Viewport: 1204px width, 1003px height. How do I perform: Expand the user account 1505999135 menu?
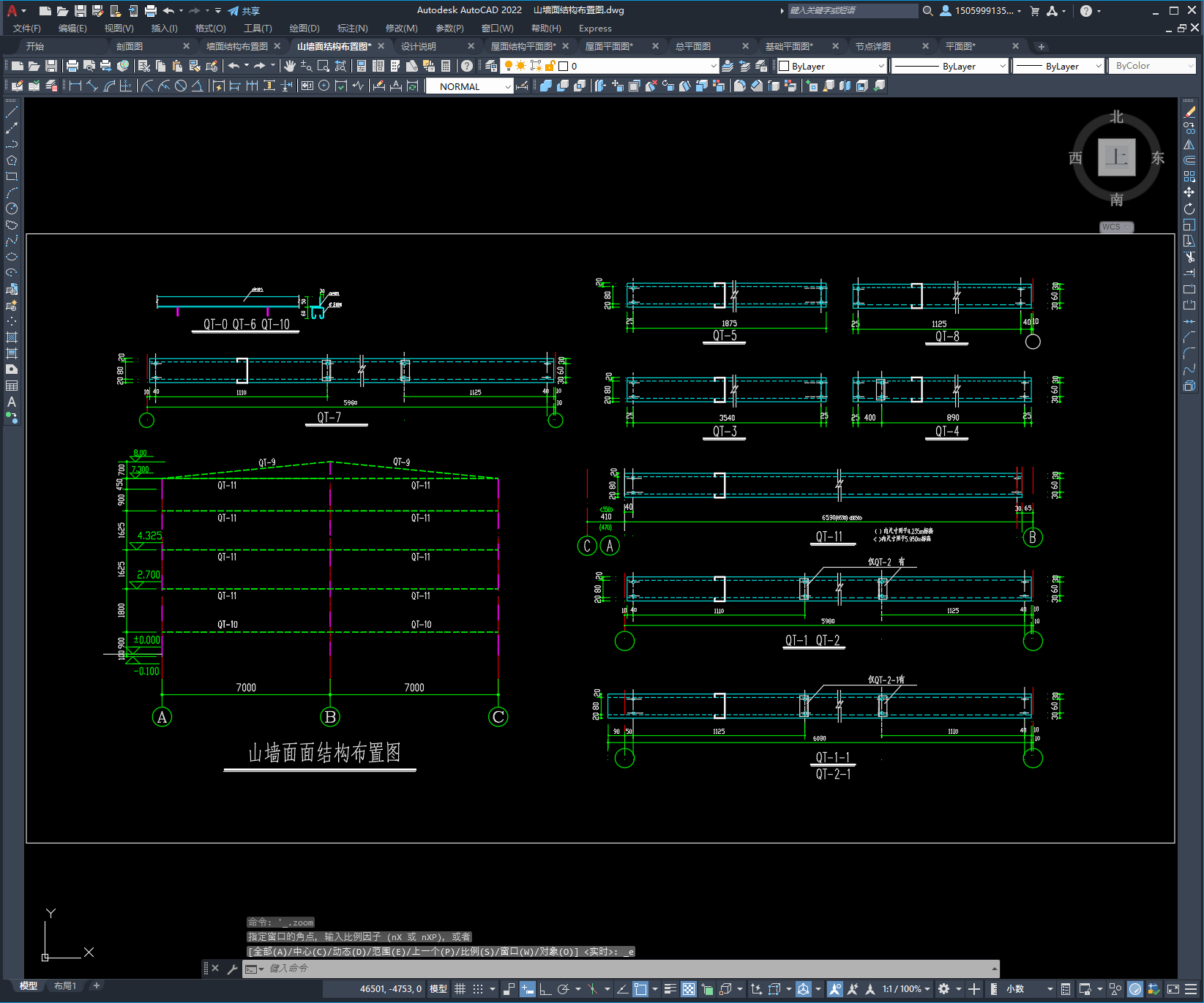(981, 11)
